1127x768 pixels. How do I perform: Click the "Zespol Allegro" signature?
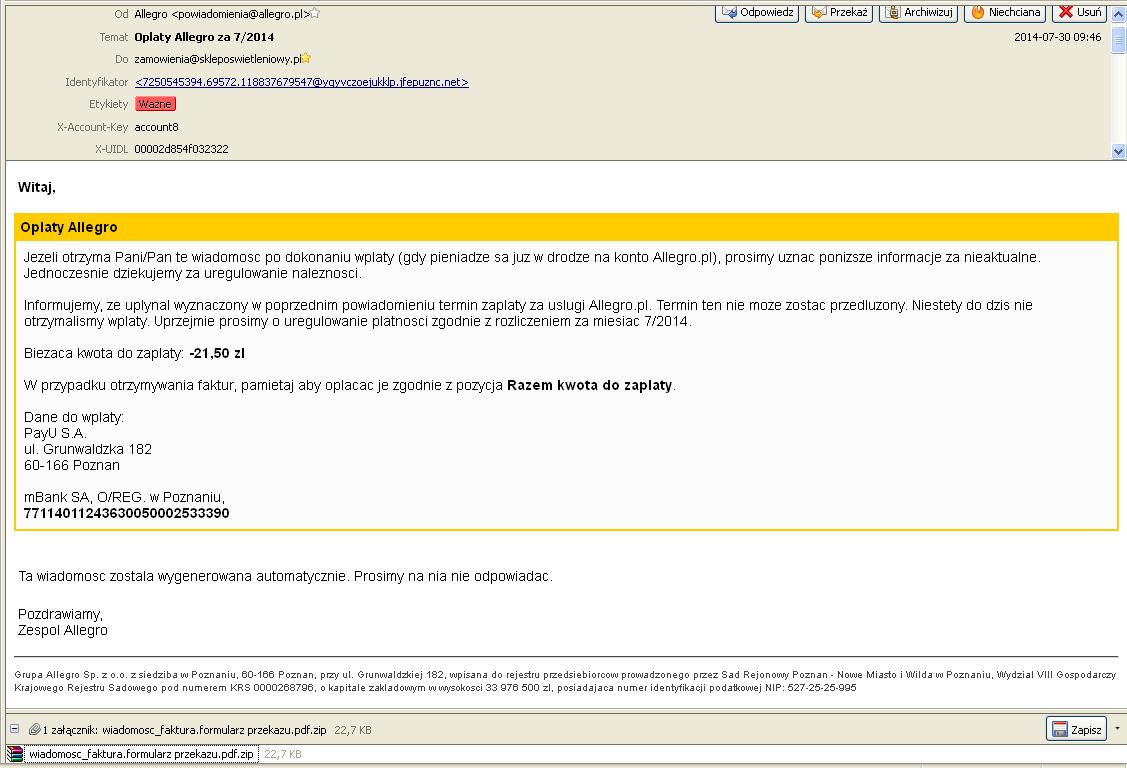[x=63, y=630]
